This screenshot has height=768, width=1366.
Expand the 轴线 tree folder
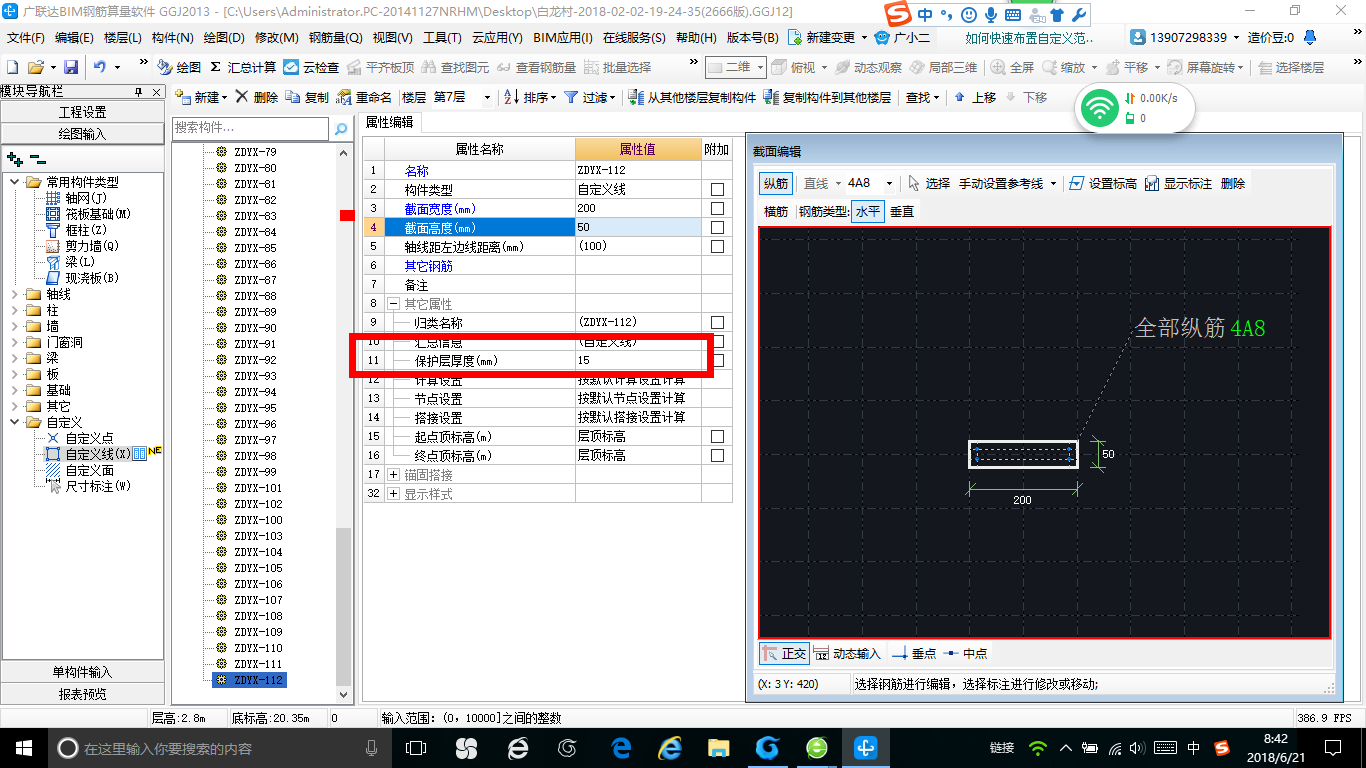click(15, 294)
